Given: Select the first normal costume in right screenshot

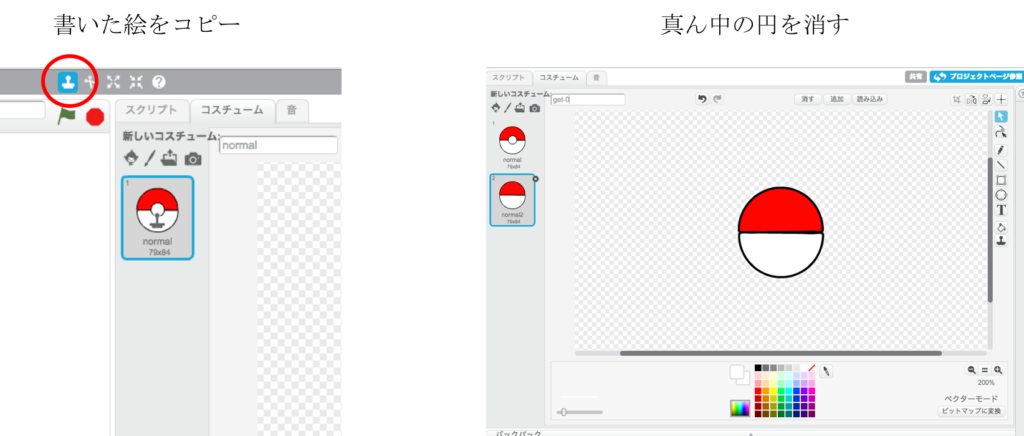Looking at the screenshot, I should (512, 146).
